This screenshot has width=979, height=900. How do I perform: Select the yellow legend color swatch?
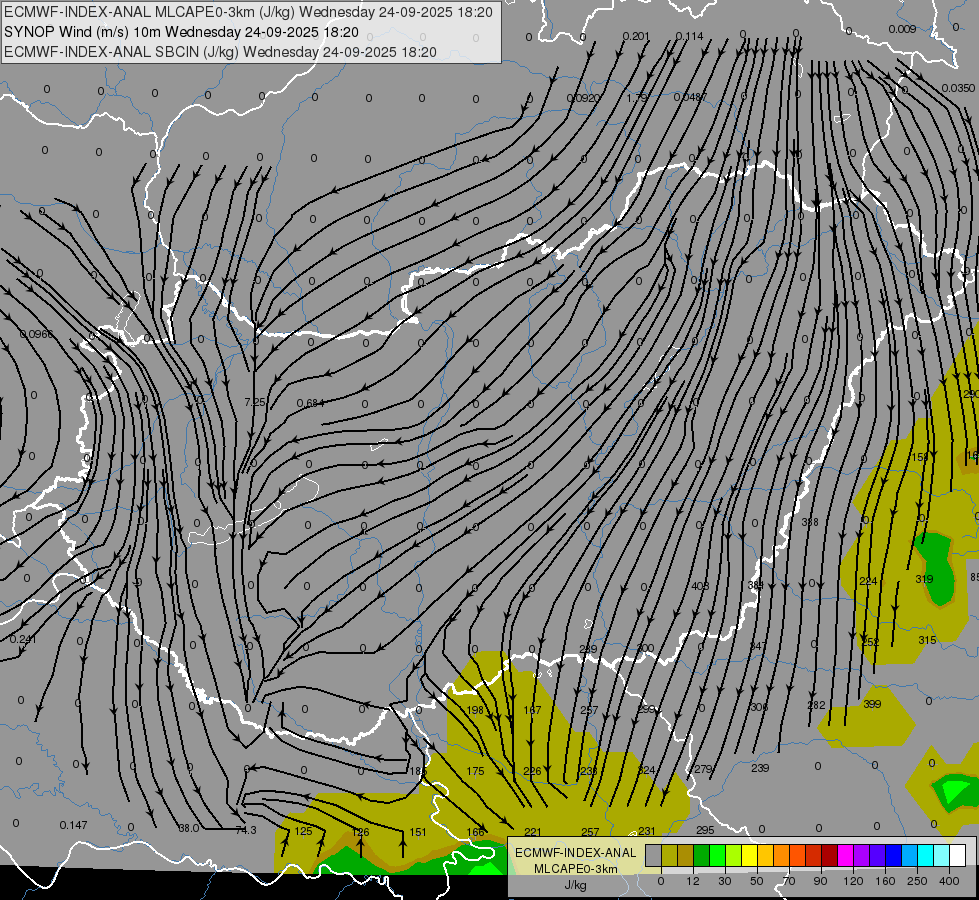(749, 855)
